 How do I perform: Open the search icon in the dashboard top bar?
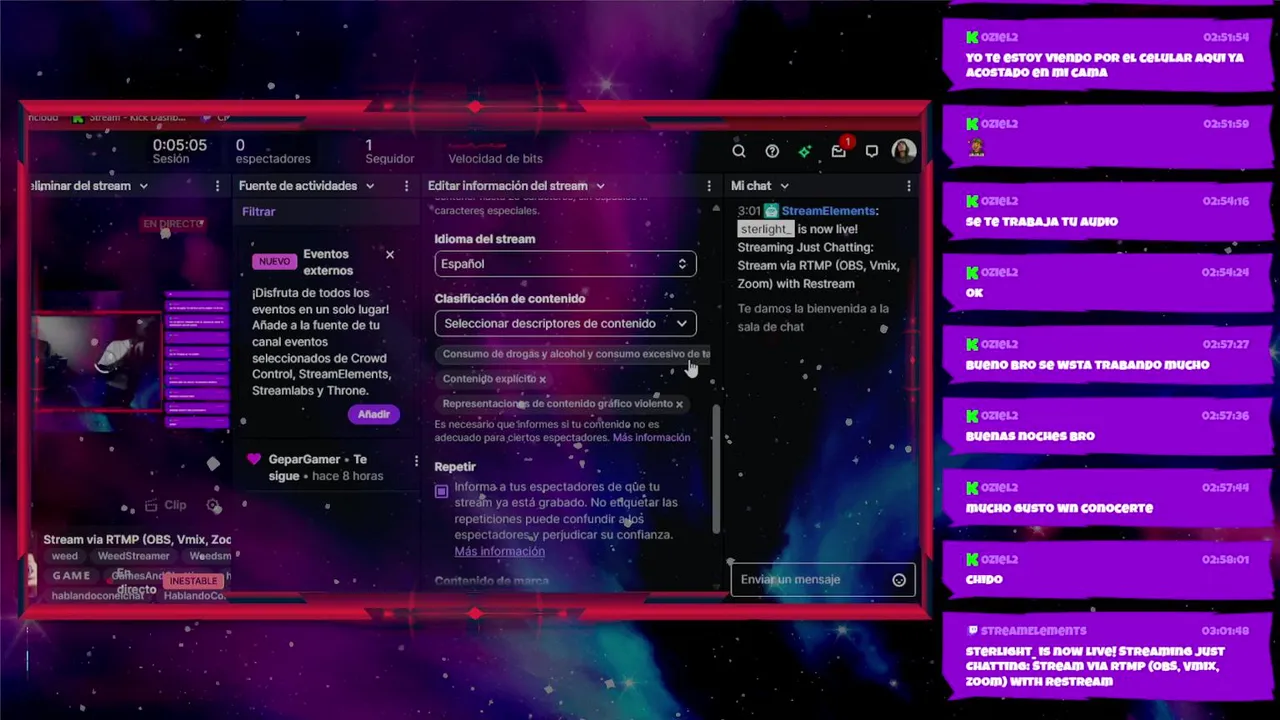[x=739, y=151]
